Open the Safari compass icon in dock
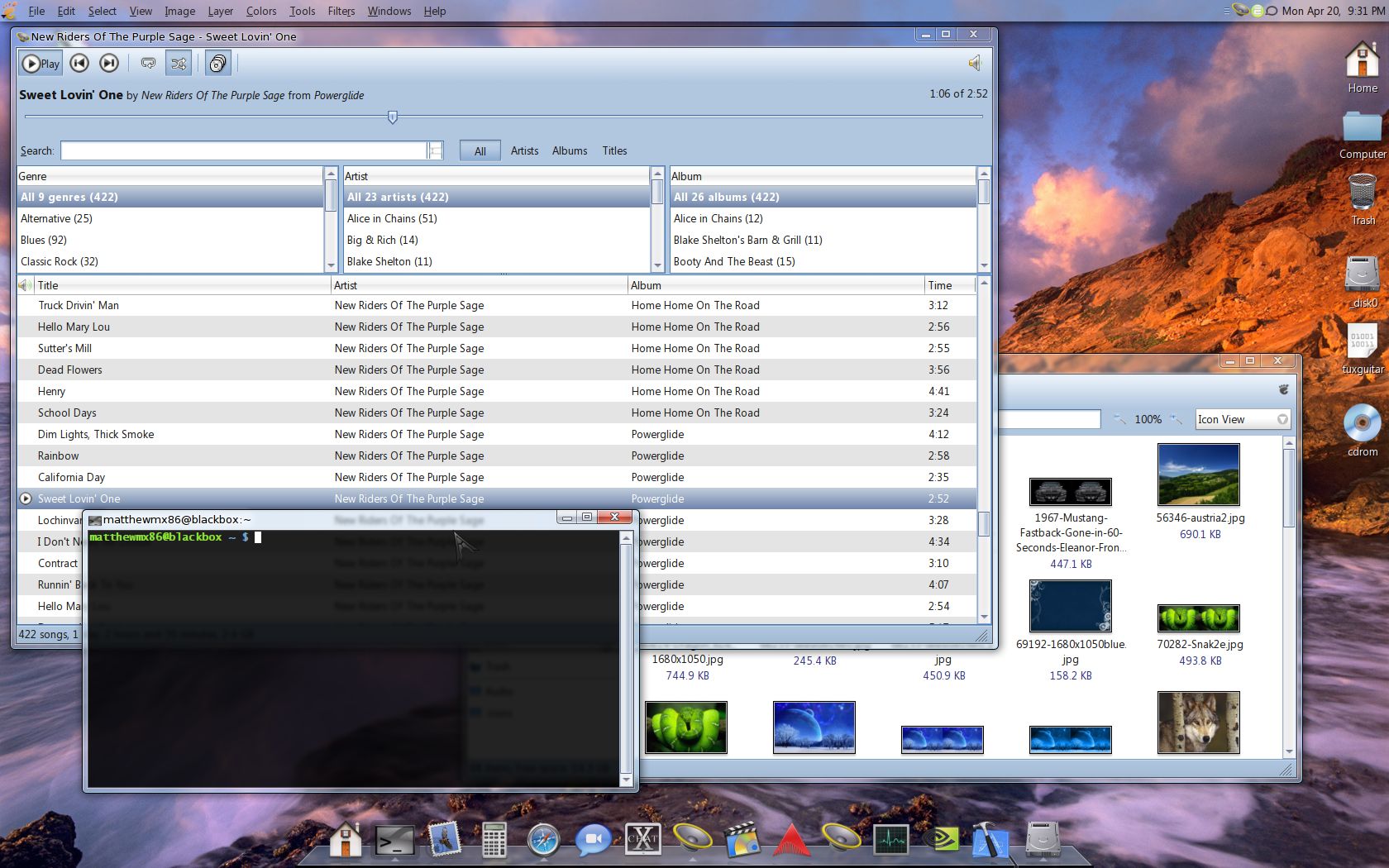Image resolution: width=1389 pixels, height=868 pixels. pos(543,841)
